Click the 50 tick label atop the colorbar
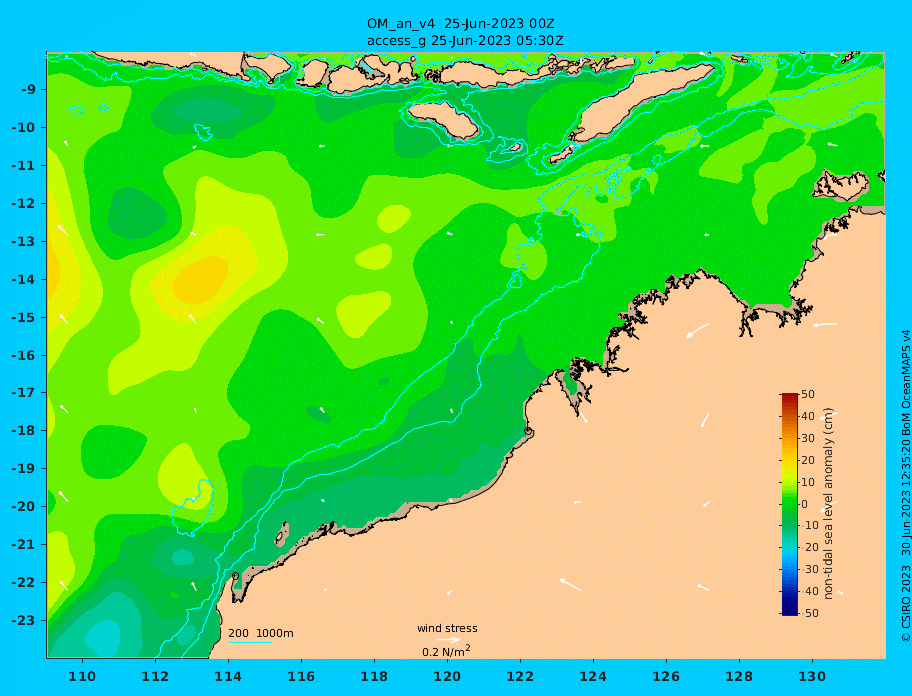912x696 pixels. point(808,394)
